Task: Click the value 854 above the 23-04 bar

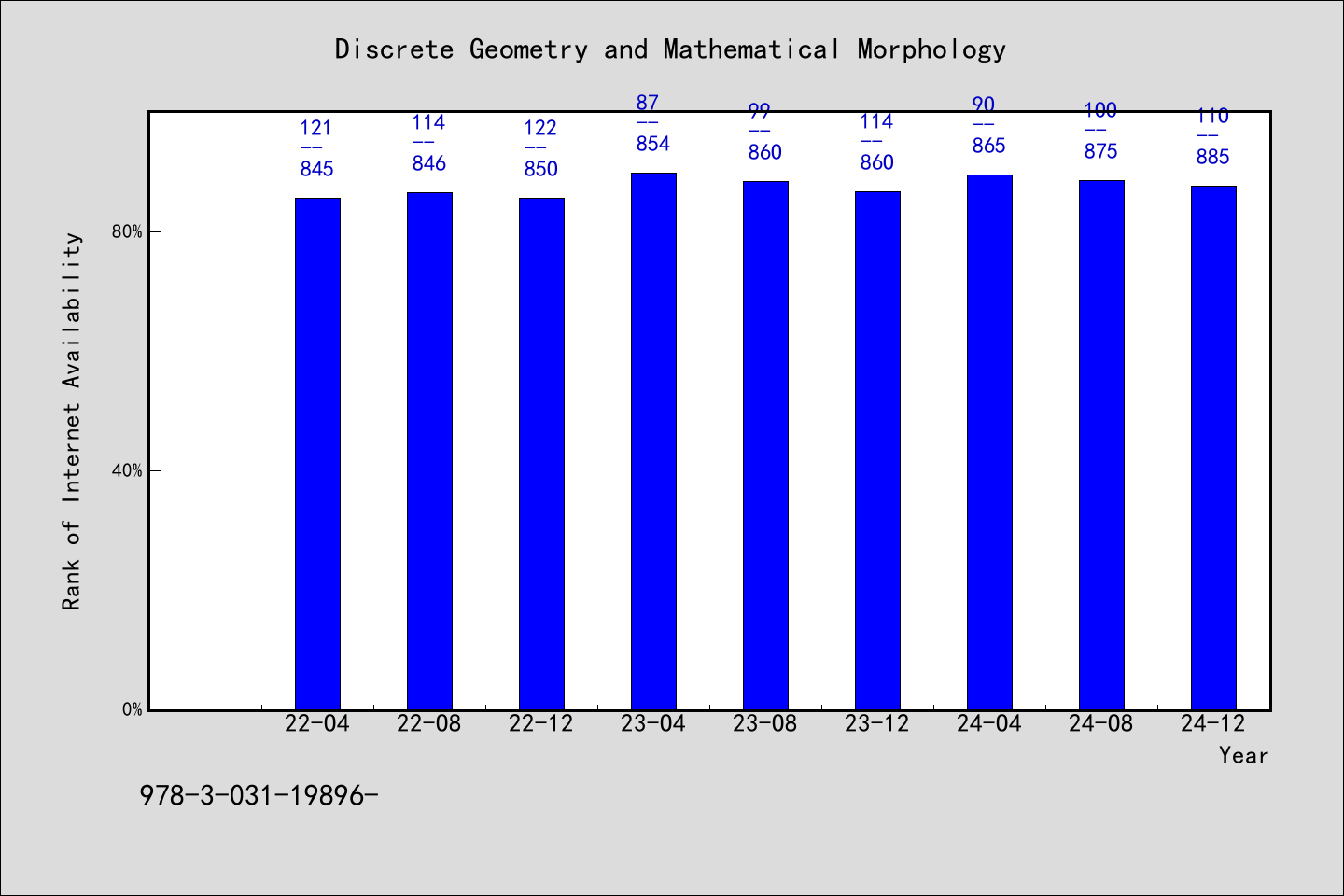Action: [653, 144]
